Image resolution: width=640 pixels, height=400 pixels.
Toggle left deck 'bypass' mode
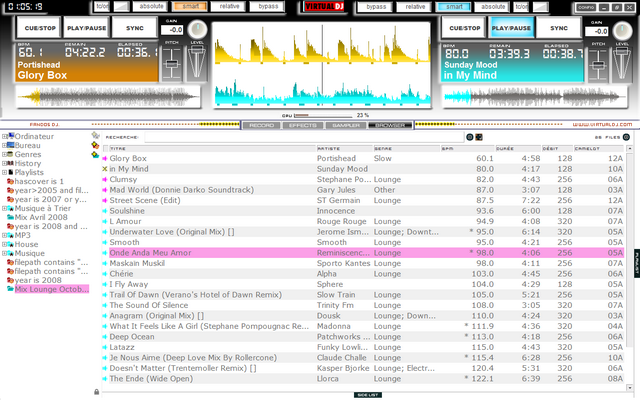tap(268, 6)
